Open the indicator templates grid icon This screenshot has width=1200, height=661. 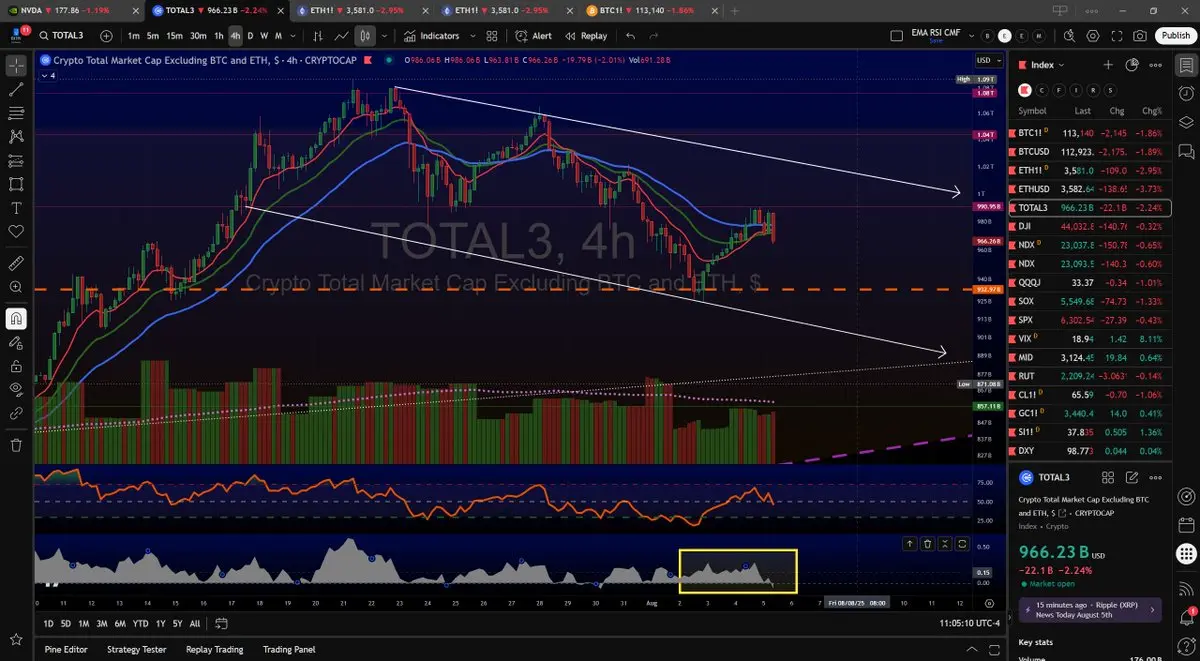click(x=491, y=35)
